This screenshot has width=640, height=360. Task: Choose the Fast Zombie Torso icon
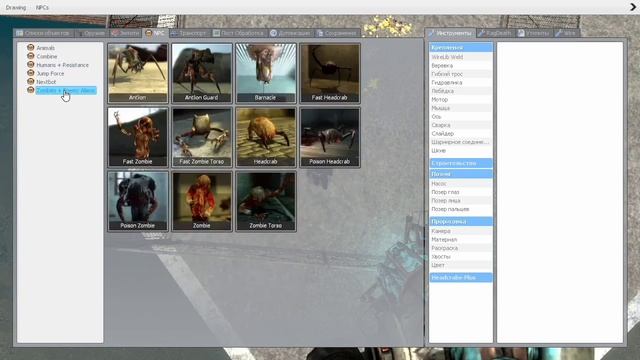(202, 137)
